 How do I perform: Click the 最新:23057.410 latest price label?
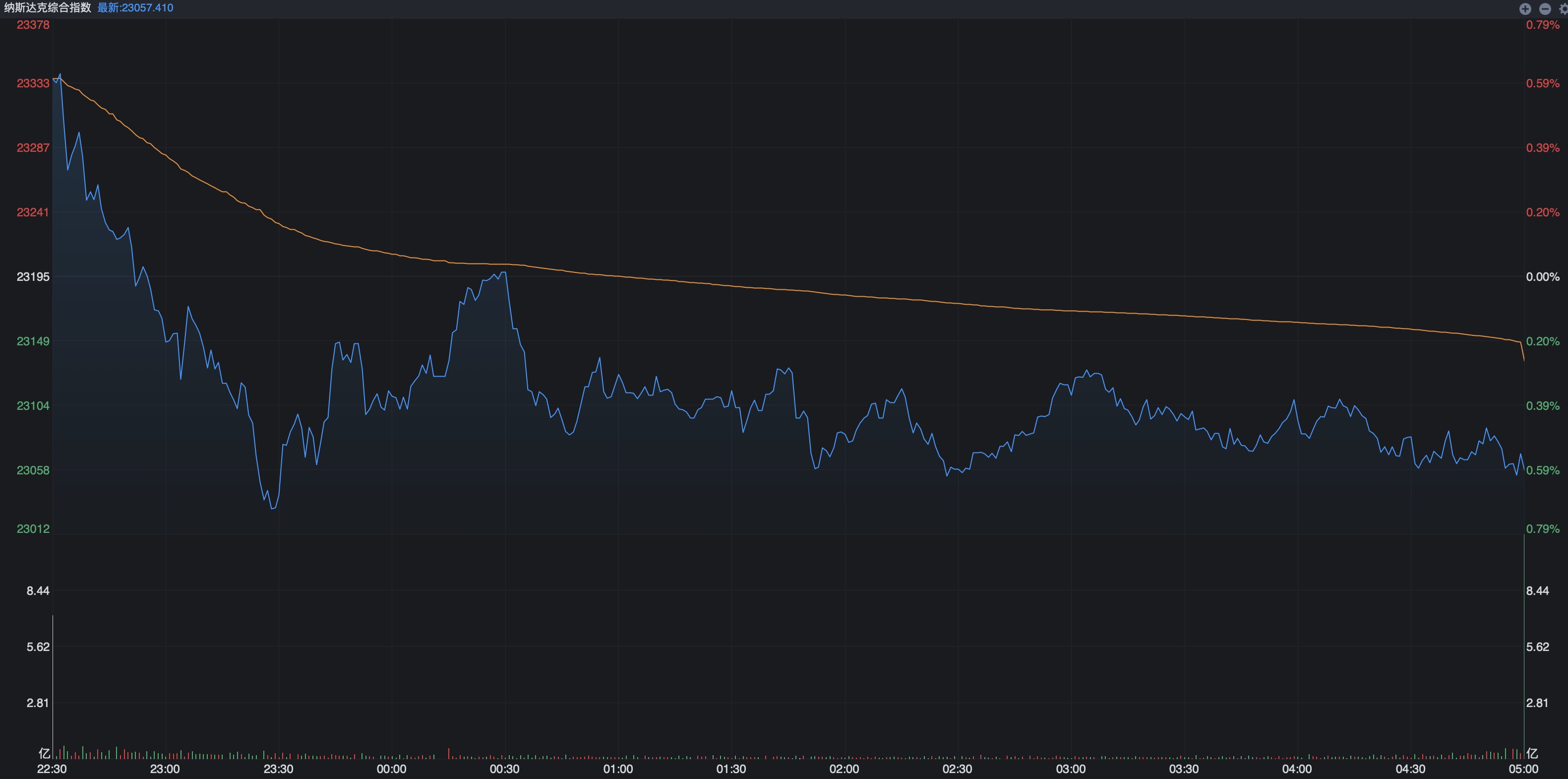(135, 8)
